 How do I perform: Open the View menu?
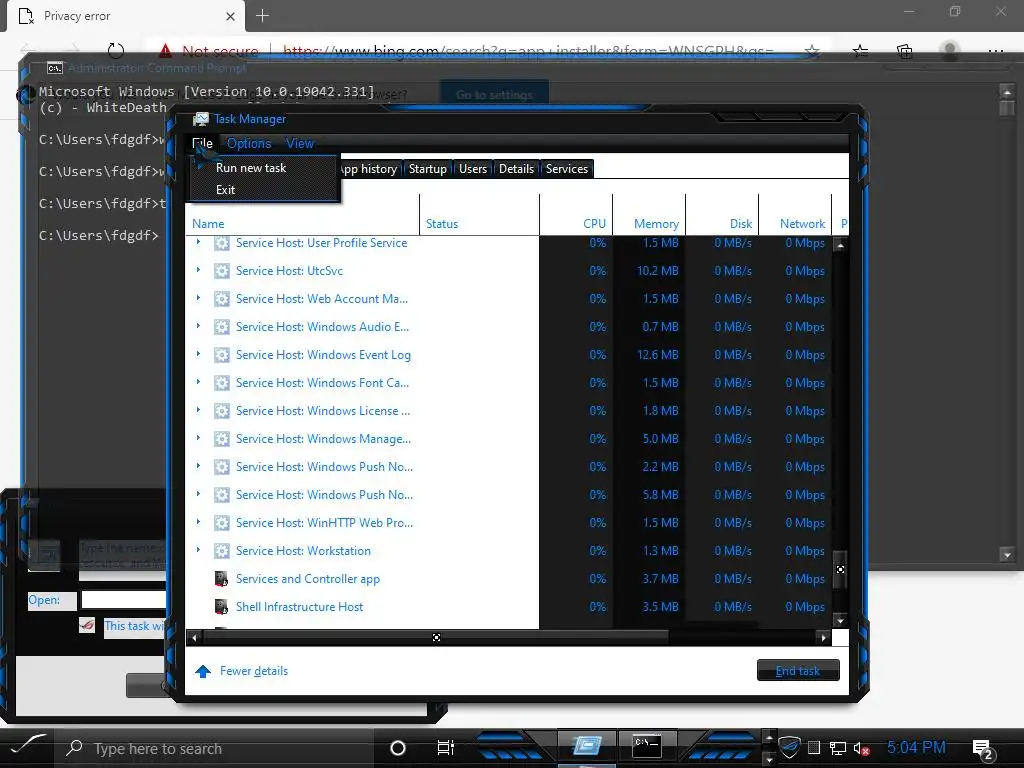300,143
